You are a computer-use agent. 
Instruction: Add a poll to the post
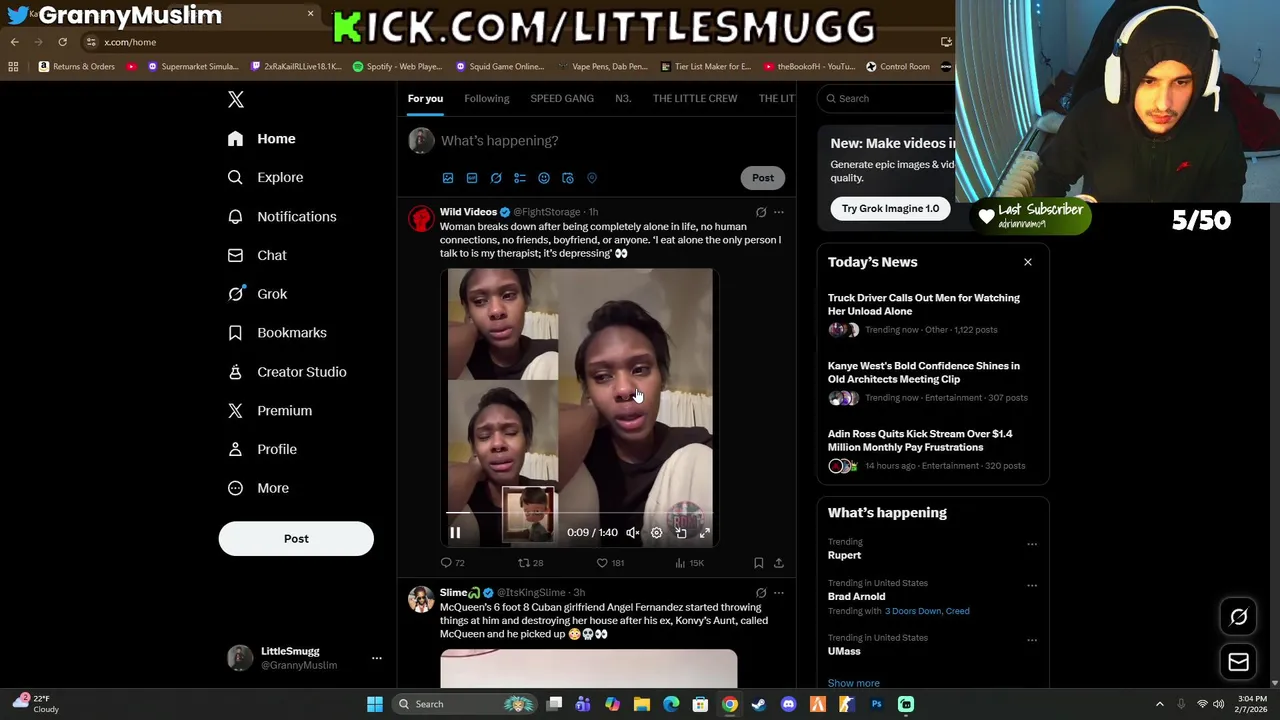(520, 178)
